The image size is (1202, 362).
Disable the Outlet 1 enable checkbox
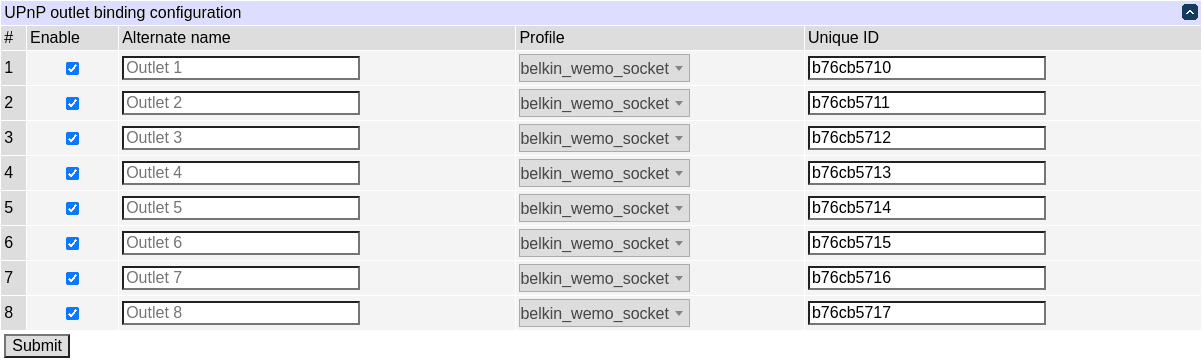(x=72, y=68)
